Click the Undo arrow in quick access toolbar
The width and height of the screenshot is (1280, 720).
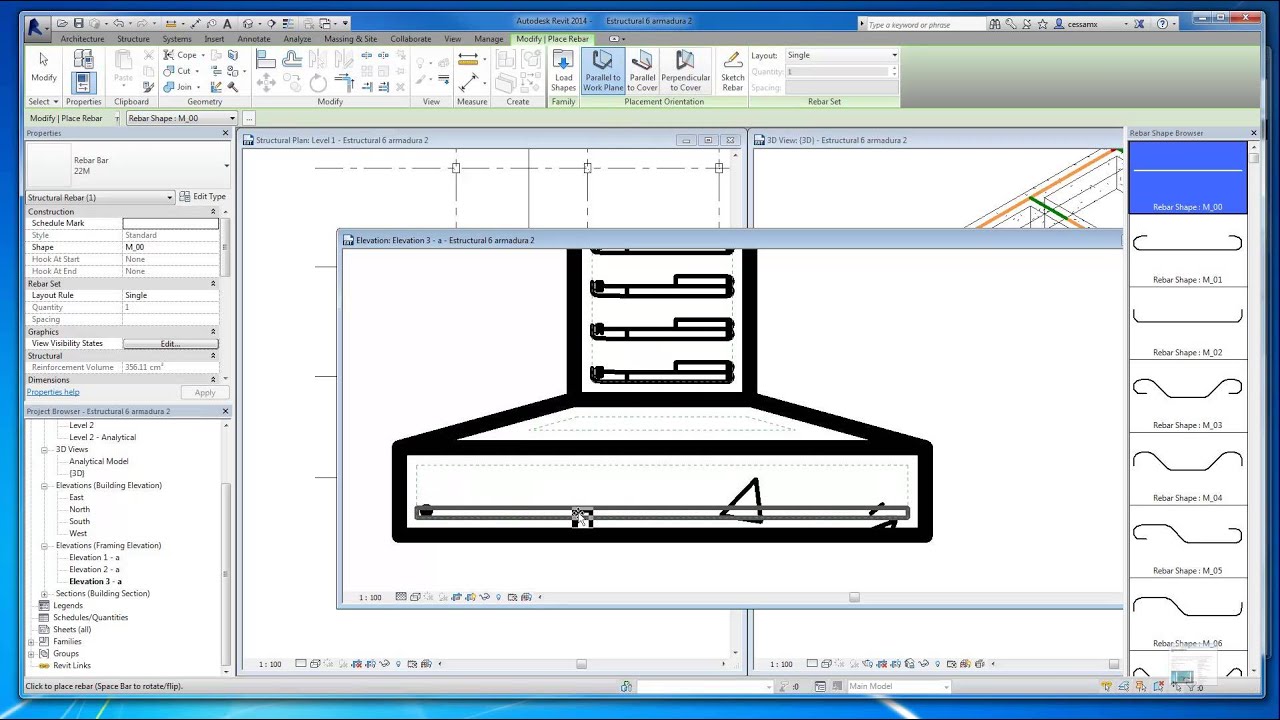[x=119, y=23]
